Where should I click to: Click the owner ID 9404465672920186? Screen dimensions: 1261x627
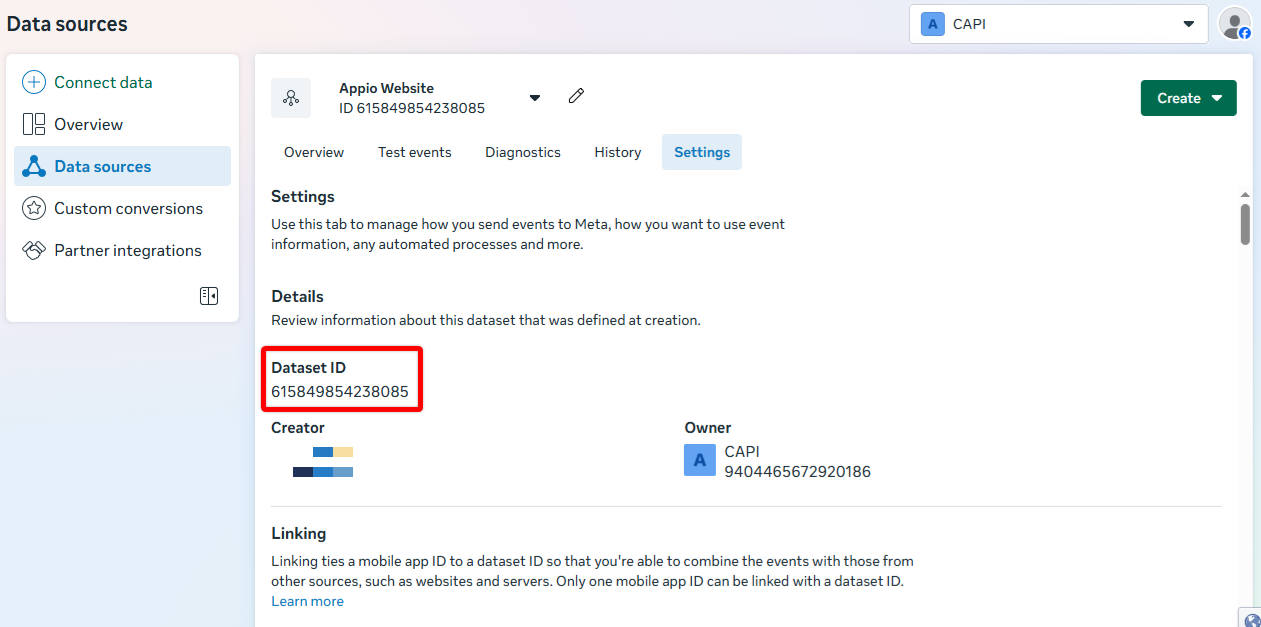click(797, 471)
